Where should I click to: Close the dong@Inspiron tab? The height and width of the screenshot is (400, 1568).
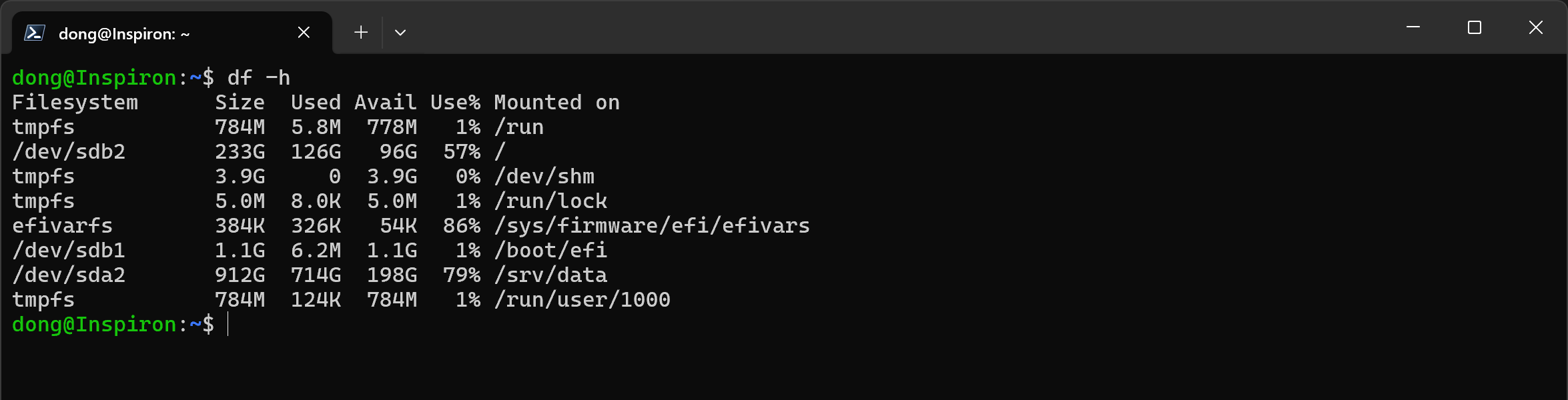point(304,33)
